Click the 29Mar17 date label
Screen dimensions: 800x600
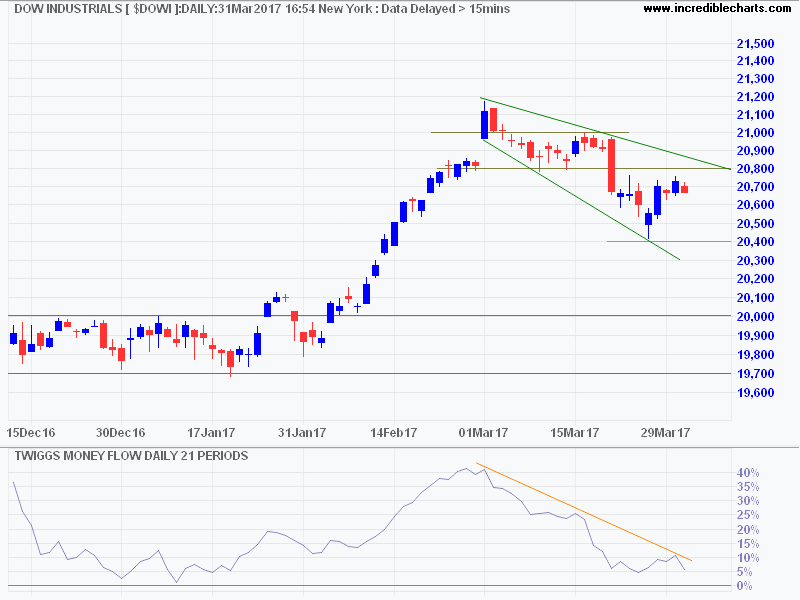click(x=665, y=433)
